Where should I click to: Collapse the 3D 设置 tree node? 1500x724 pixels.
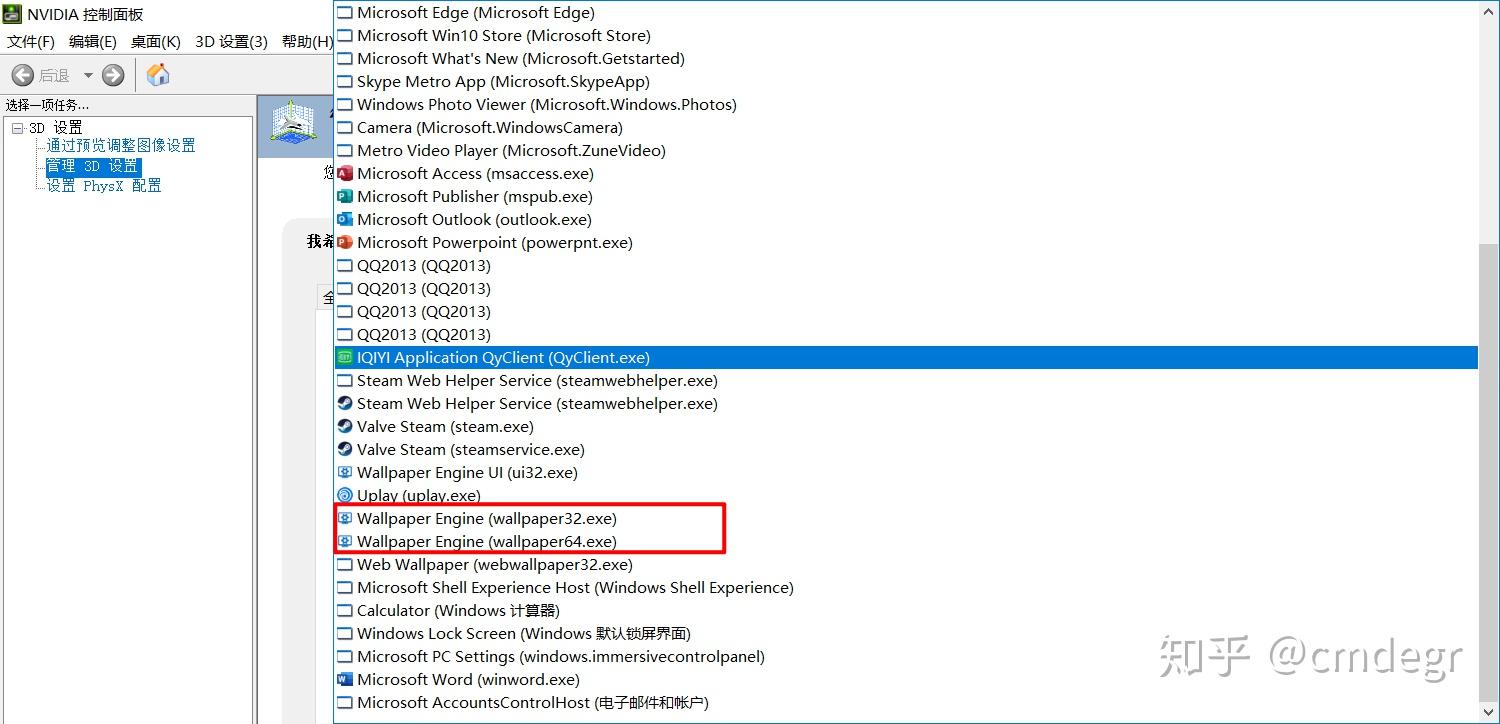(17, 128)
